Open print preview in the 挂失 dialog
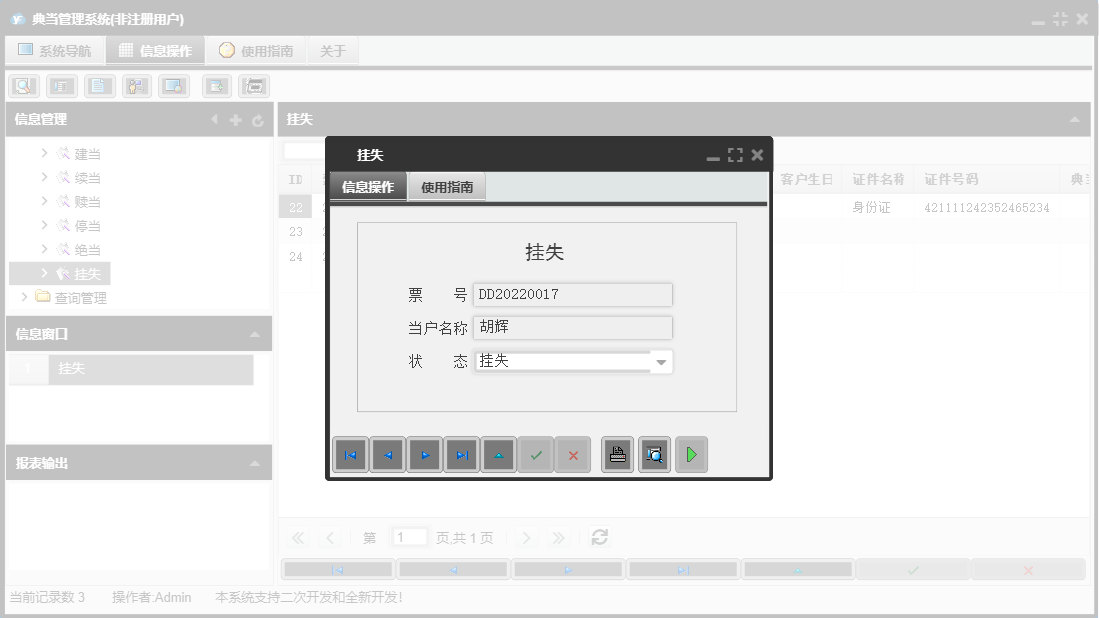The image size is (1099, 618). pos(654,455)
